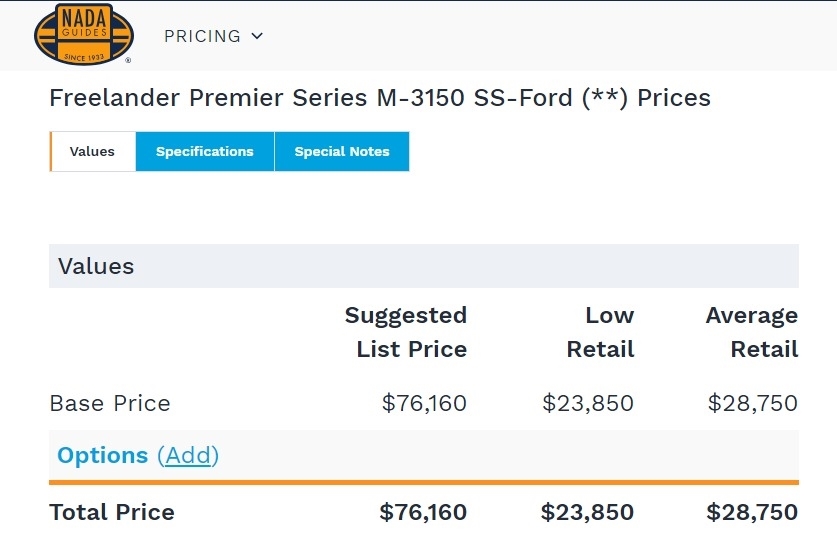
Task: Click the Base Price row label
Action: (x=110, y=404)
